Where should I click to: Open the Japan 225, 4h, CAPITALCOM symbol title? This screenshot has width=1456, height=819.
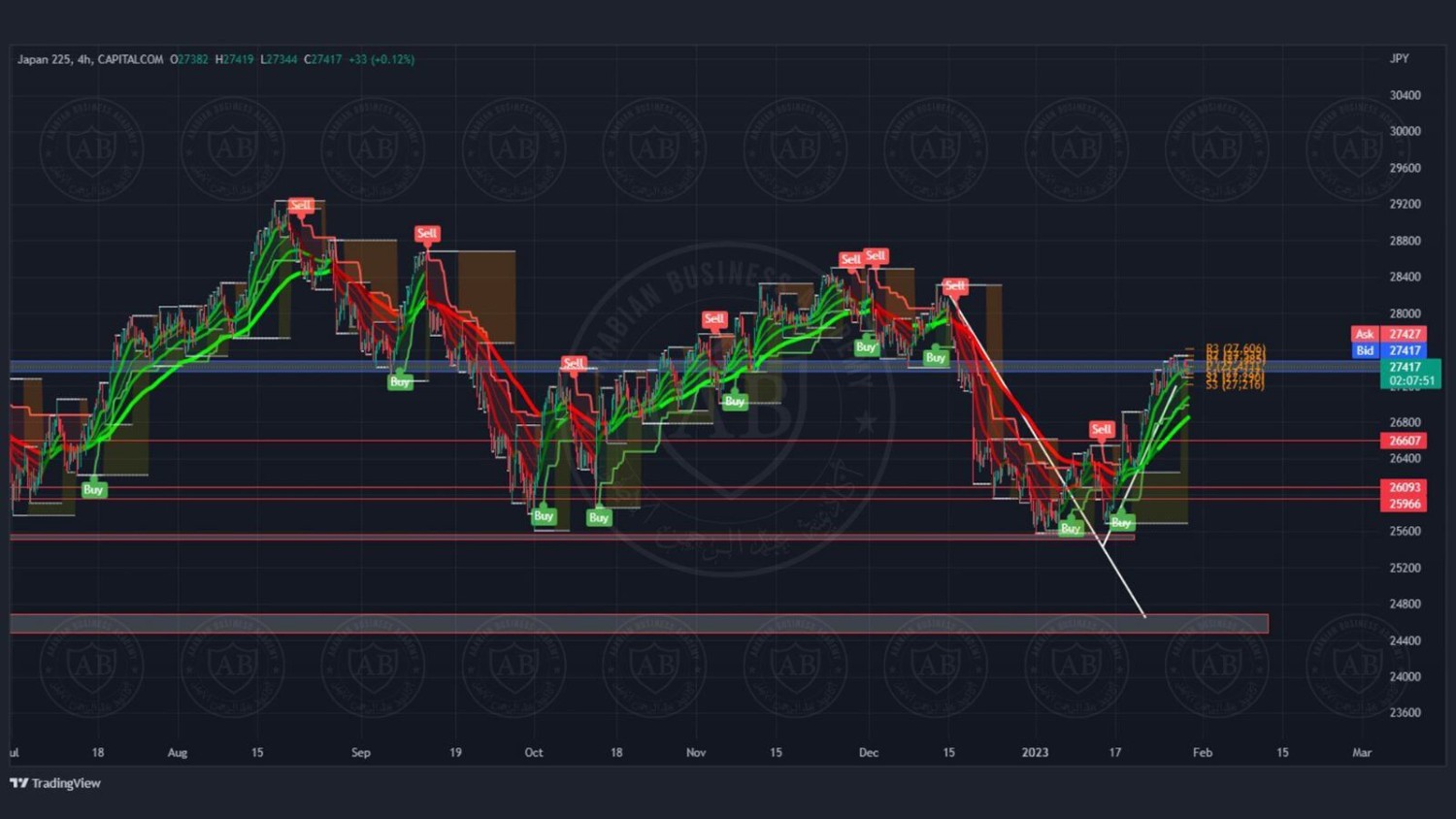pyautogui.click(x=90, y=59)
